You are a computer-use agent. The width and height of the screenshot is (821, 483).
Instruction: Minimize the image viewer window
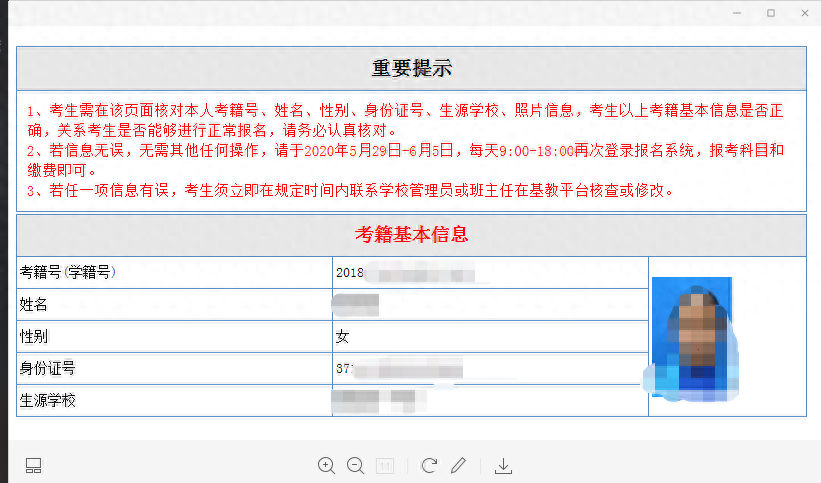(737, 13)
